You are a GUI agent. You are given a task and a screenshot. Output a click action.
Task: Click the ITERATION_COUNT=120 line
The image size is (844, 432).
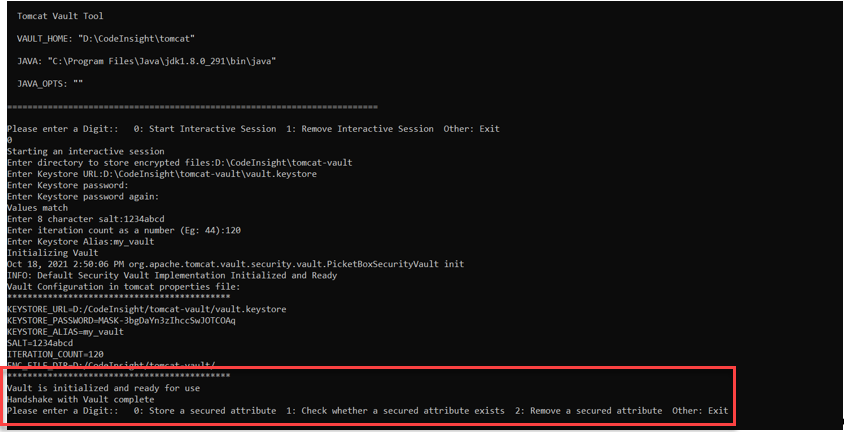[x=54, y=354]
